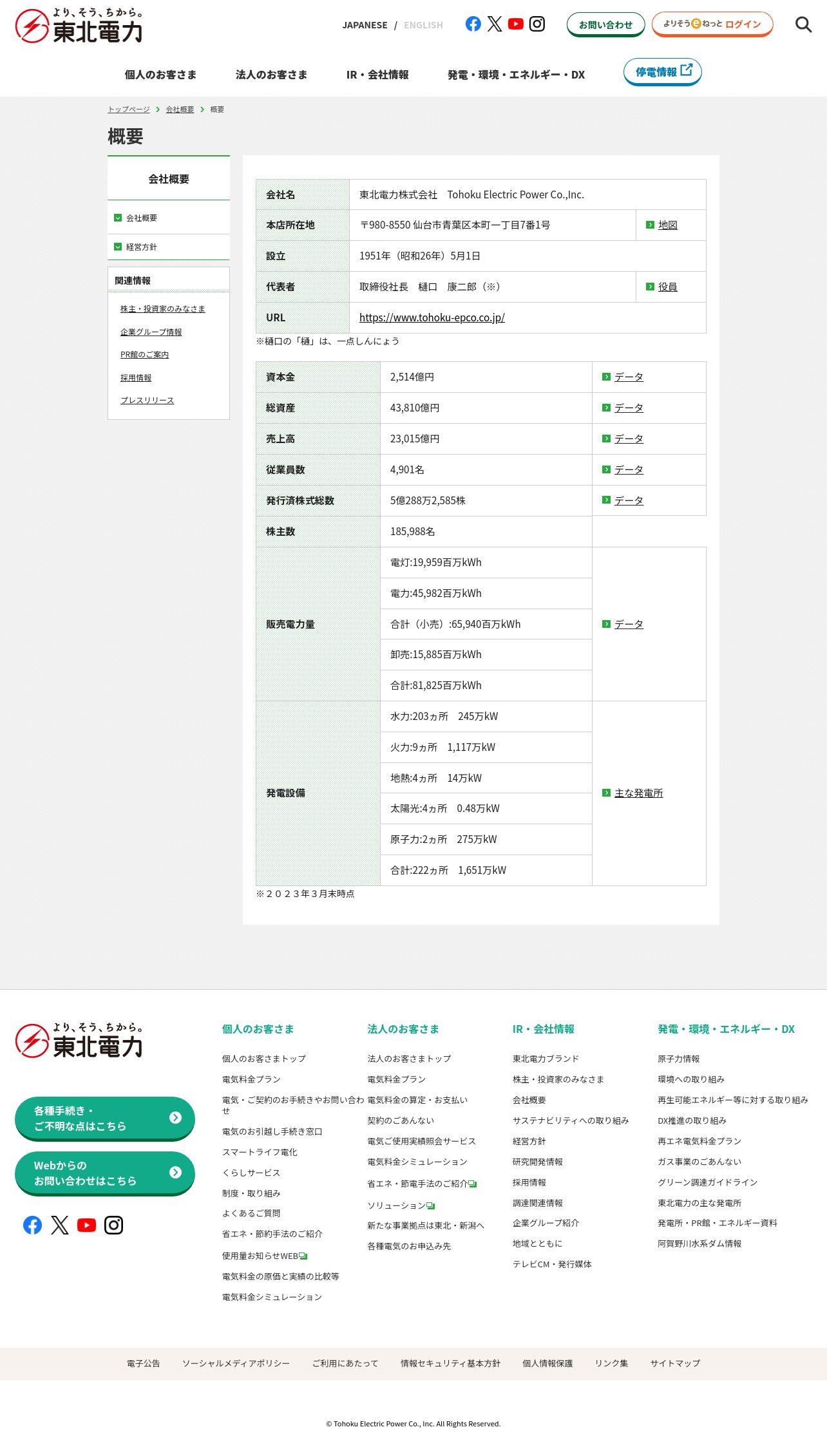This screenshot has height=1456, width=827.
Task: Open the X icon in the footer
Action: (x=60, y=1225)
